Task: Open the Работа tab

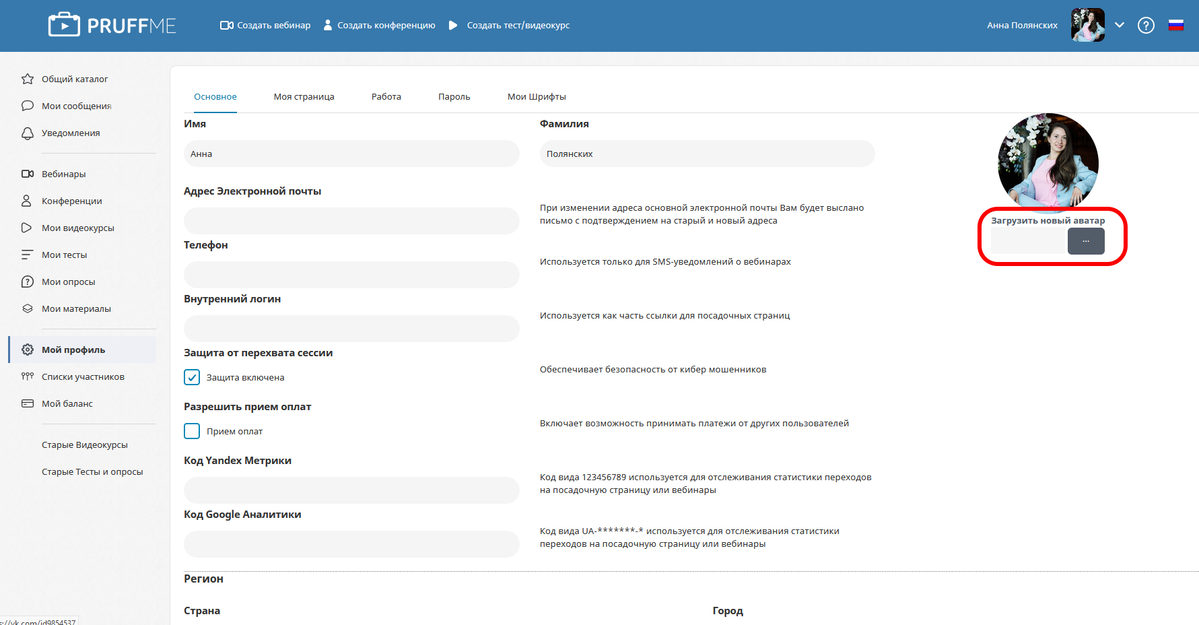Action: click(x=386, y=97)
